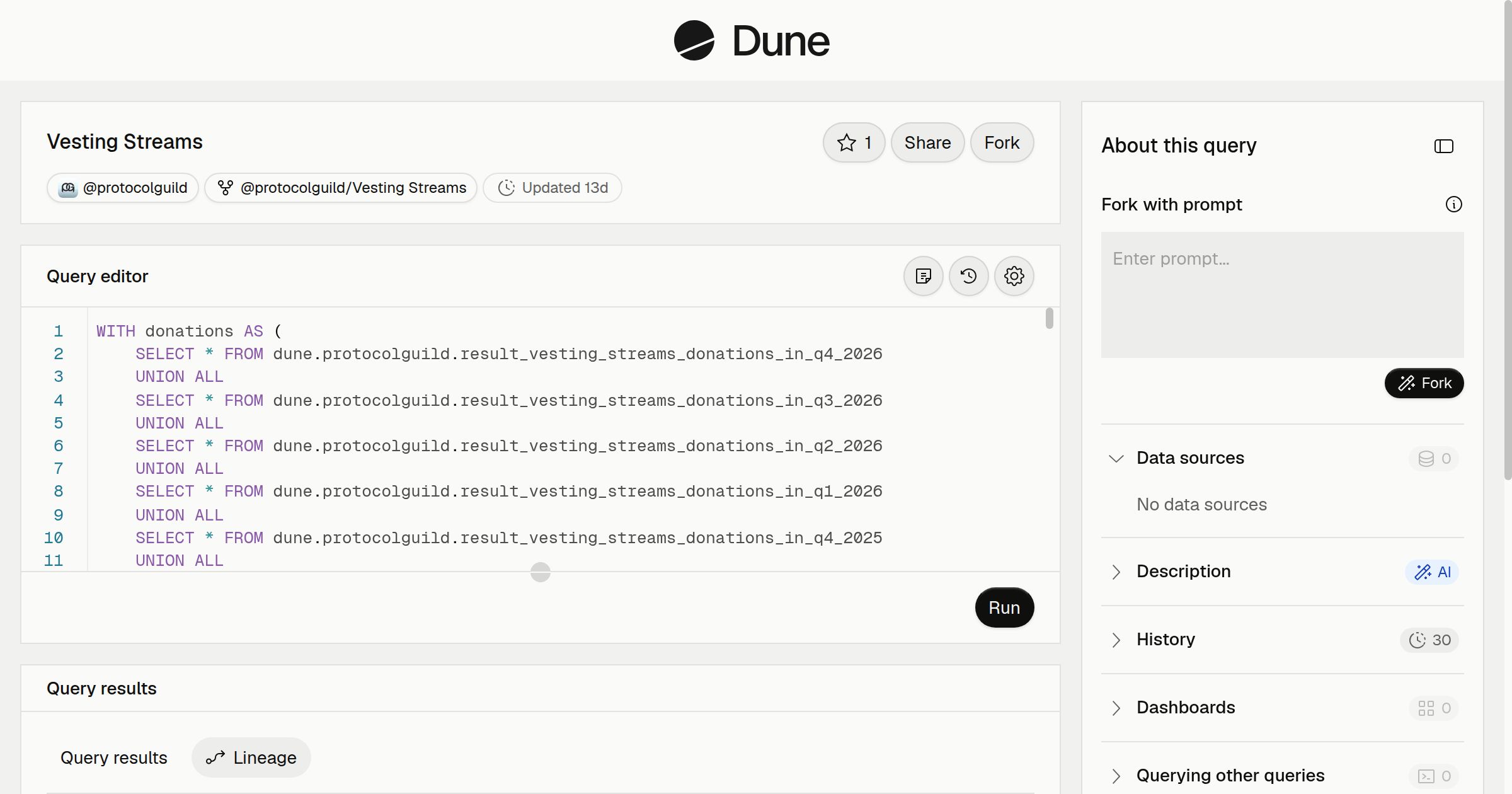This screenshot has height=794, width=1512.
Task: Open query editor settings gear
Action: 1014,276
